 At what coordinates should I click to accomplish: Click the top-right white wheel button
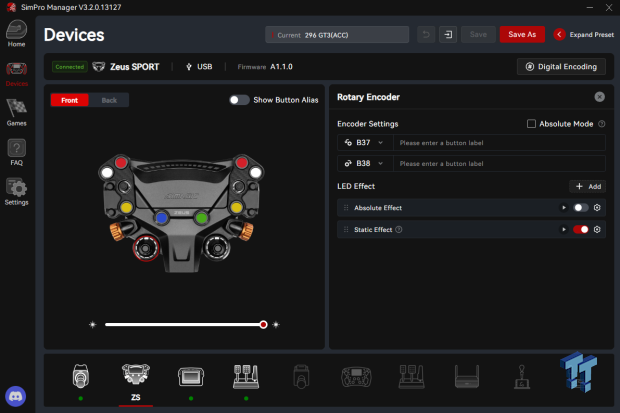click(255, 172)
